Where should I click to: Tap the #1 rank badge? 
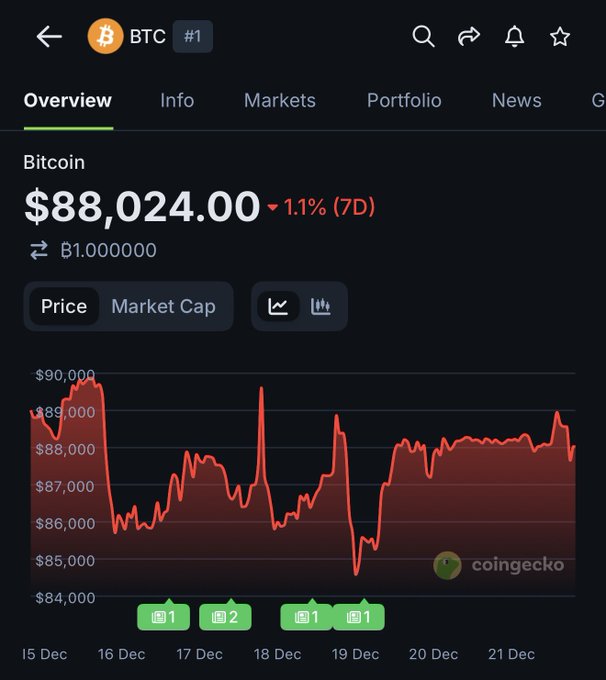[192, 37]
